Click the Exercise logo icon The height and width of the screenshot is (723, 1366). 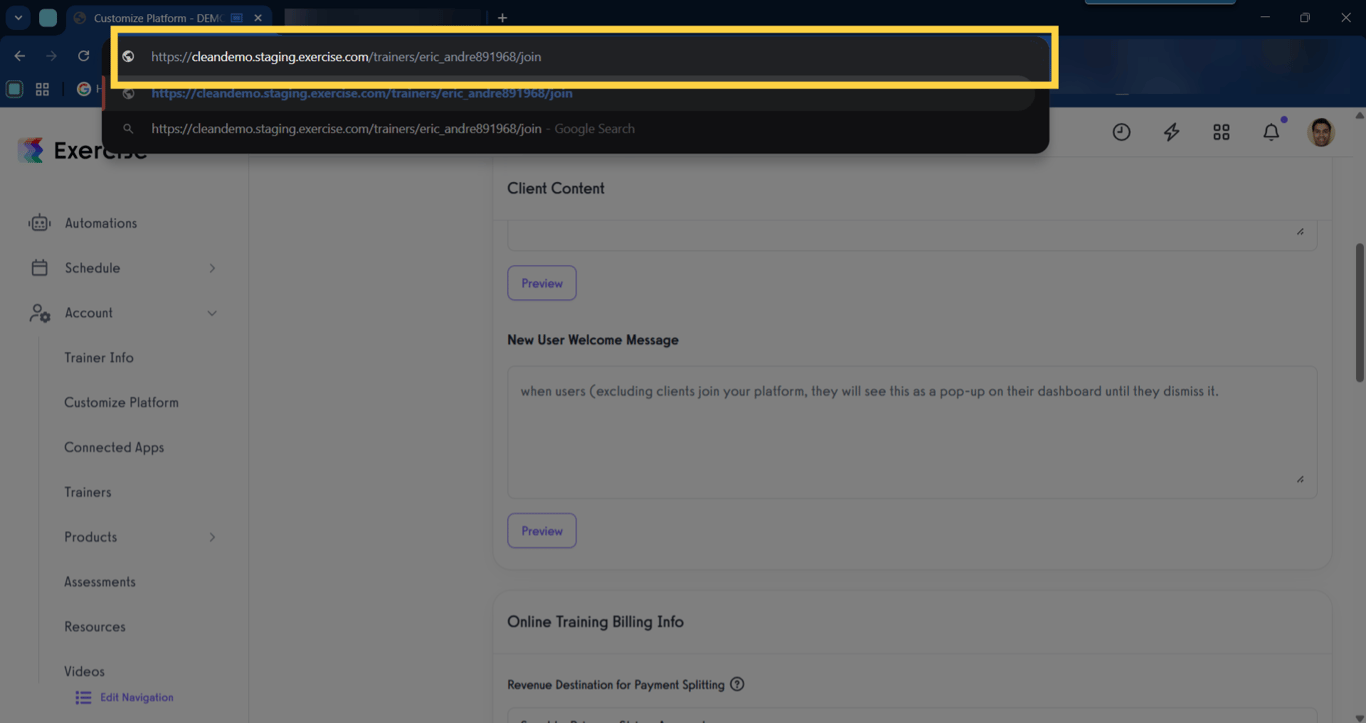click(x=31, y=150)
